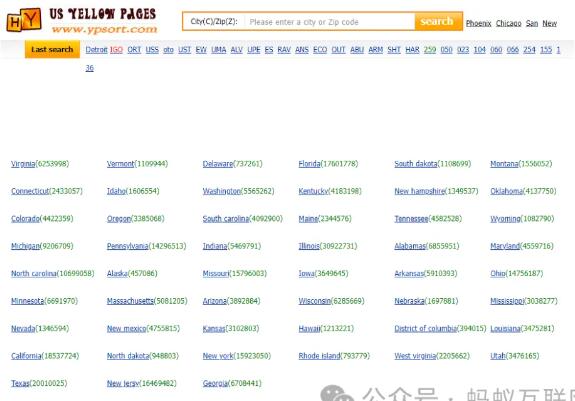Go to California business listings
Image resolution: width=575 pixels, height=401 pixels.
26,356
